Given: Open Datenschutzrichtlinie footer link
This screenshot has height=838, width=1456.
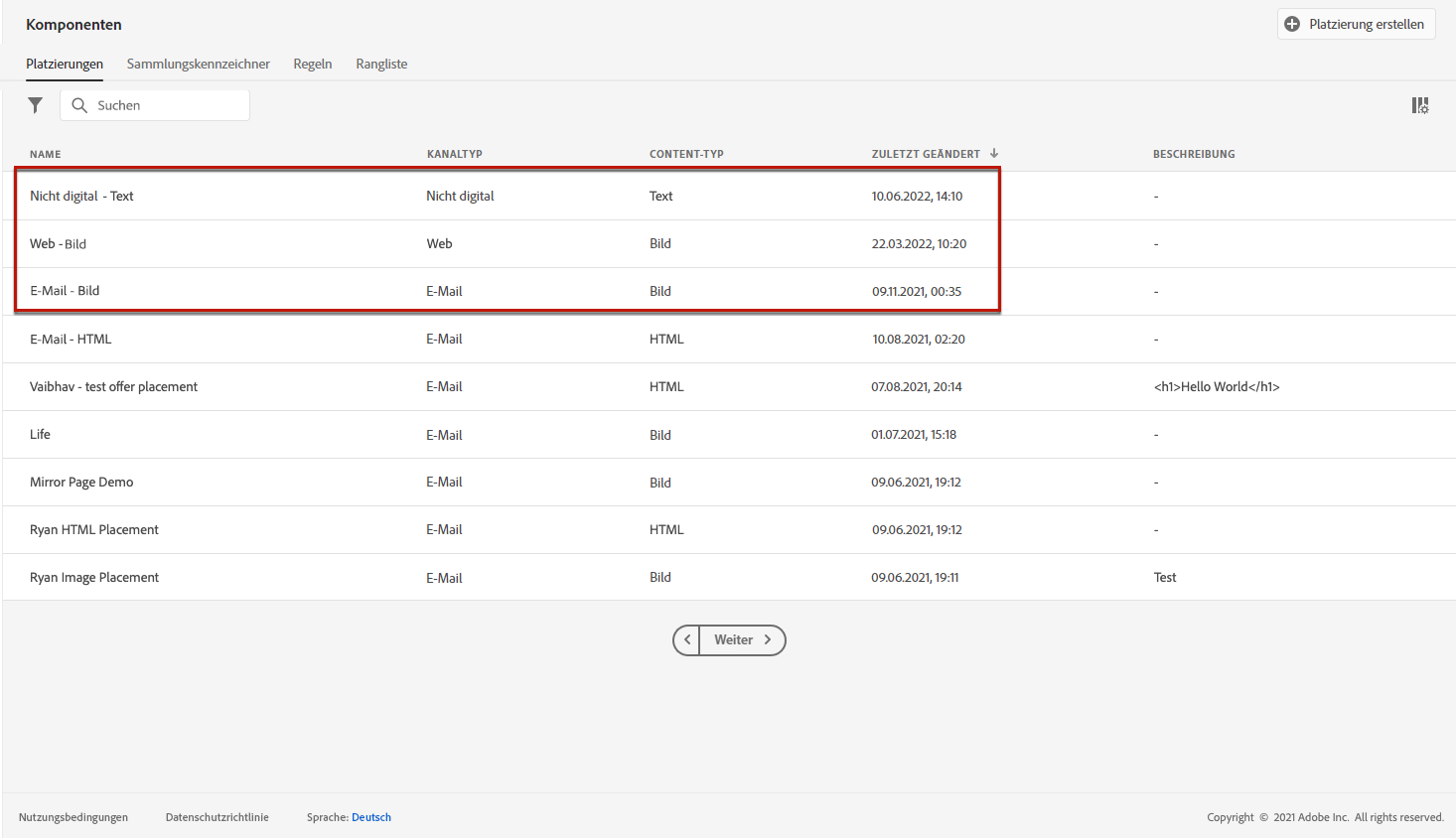Looking at the screenshot, I should point(218,817).
